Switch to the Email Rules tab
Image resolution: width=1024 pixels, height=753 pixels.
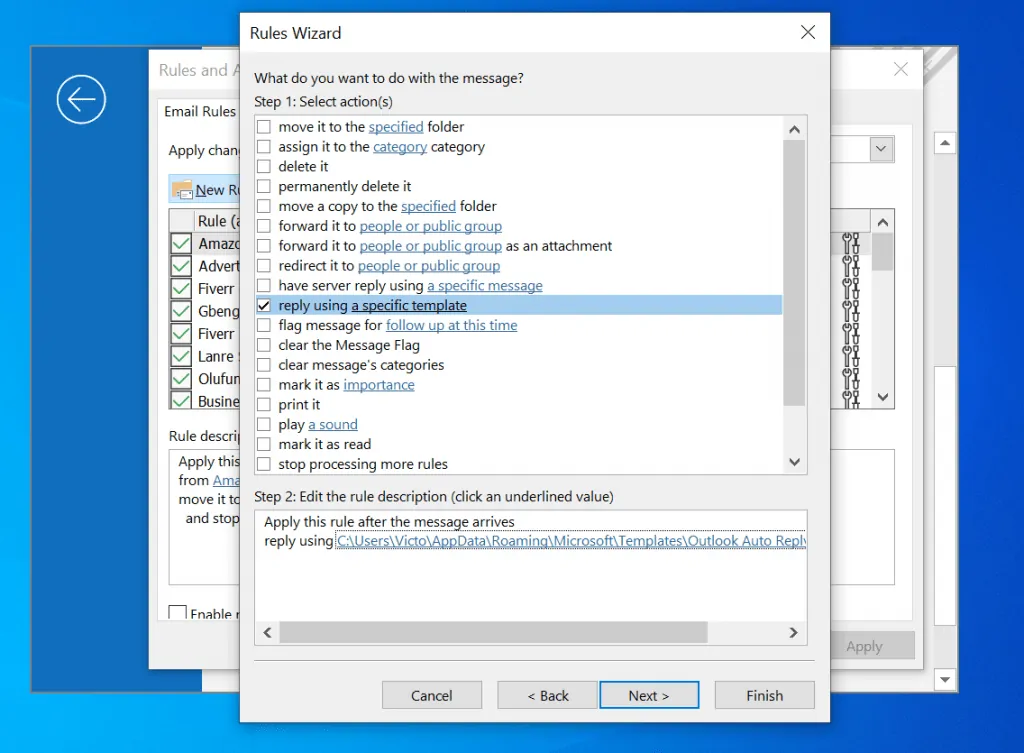(198, 111)
